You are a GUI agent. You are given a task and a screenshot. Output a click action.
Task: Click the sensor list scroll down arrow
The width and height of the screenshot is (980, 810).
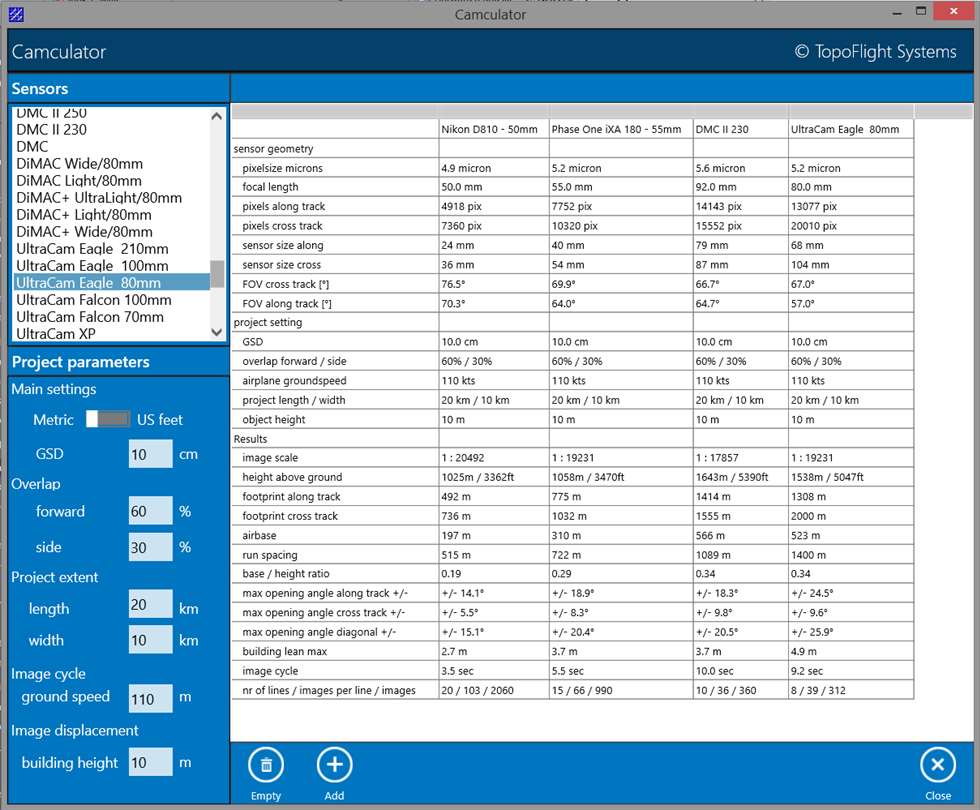coord(217,332)
